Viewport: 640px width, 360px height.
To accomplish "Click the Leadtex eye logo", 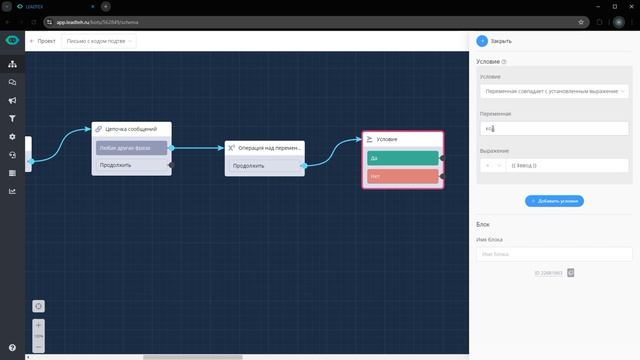I will pyautogui.click(x=12, y=40).
